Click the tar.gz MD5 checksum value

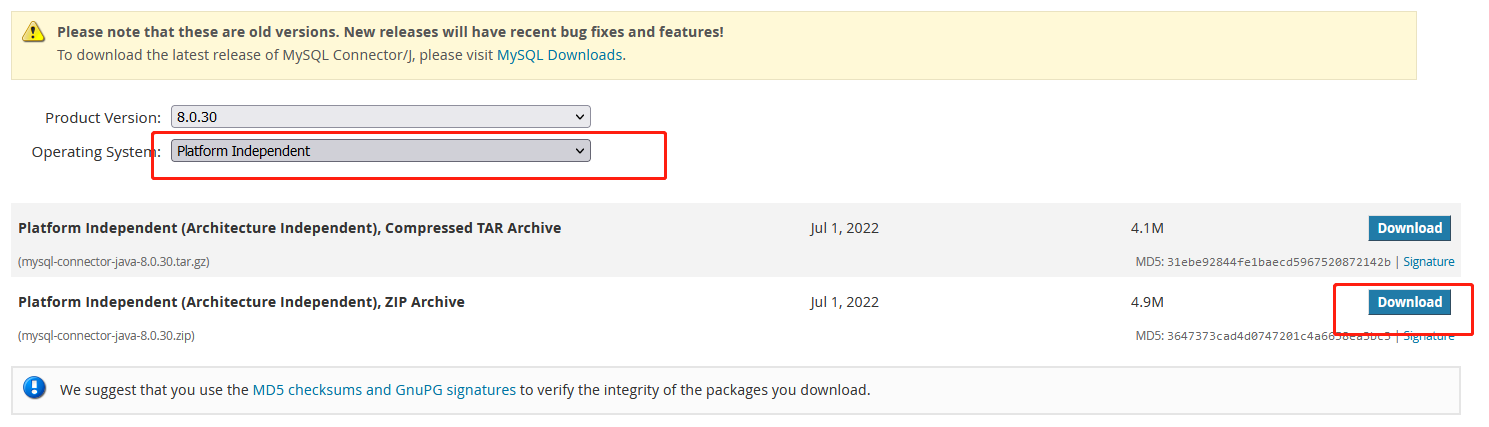click(1277, 262)
